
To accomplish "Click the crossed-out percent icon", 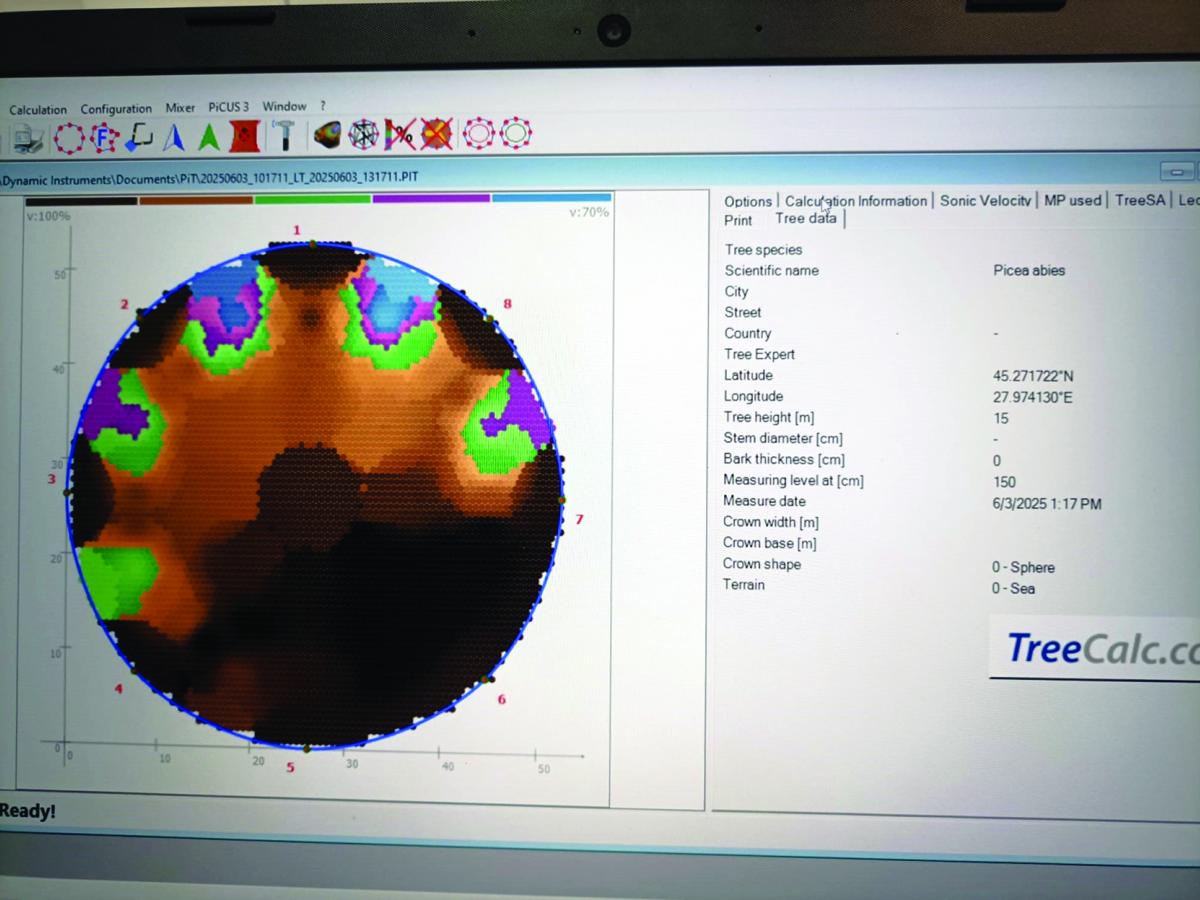I will 399,134.
